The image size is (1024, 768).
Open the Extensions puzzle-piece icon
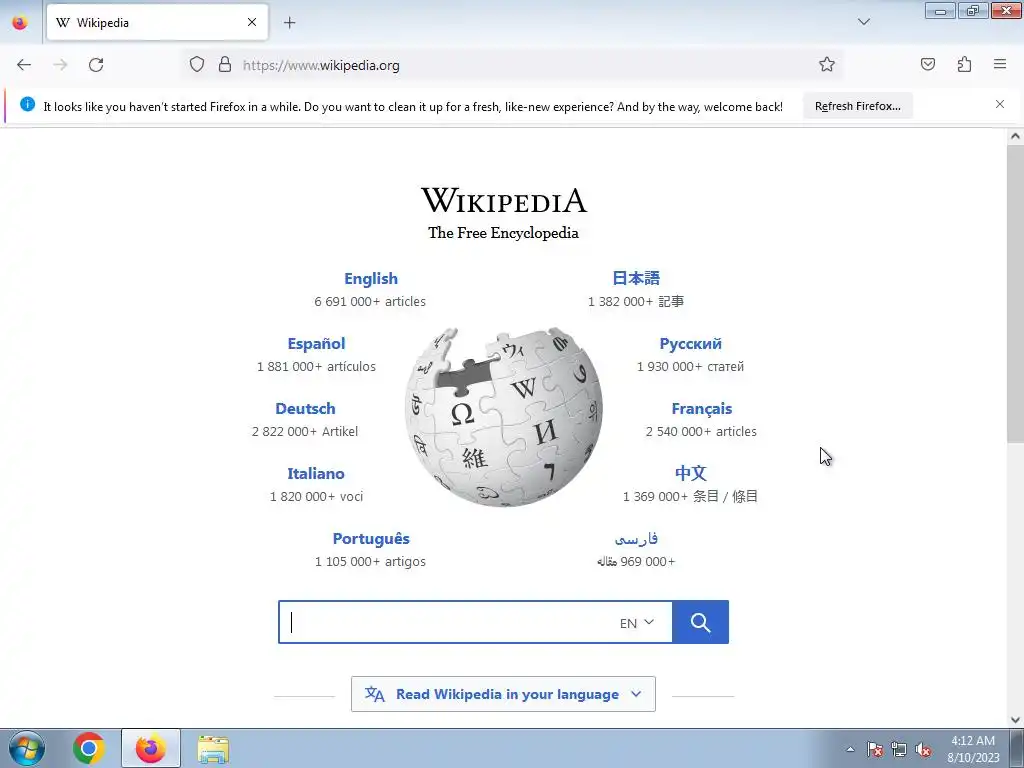point(964,65)
